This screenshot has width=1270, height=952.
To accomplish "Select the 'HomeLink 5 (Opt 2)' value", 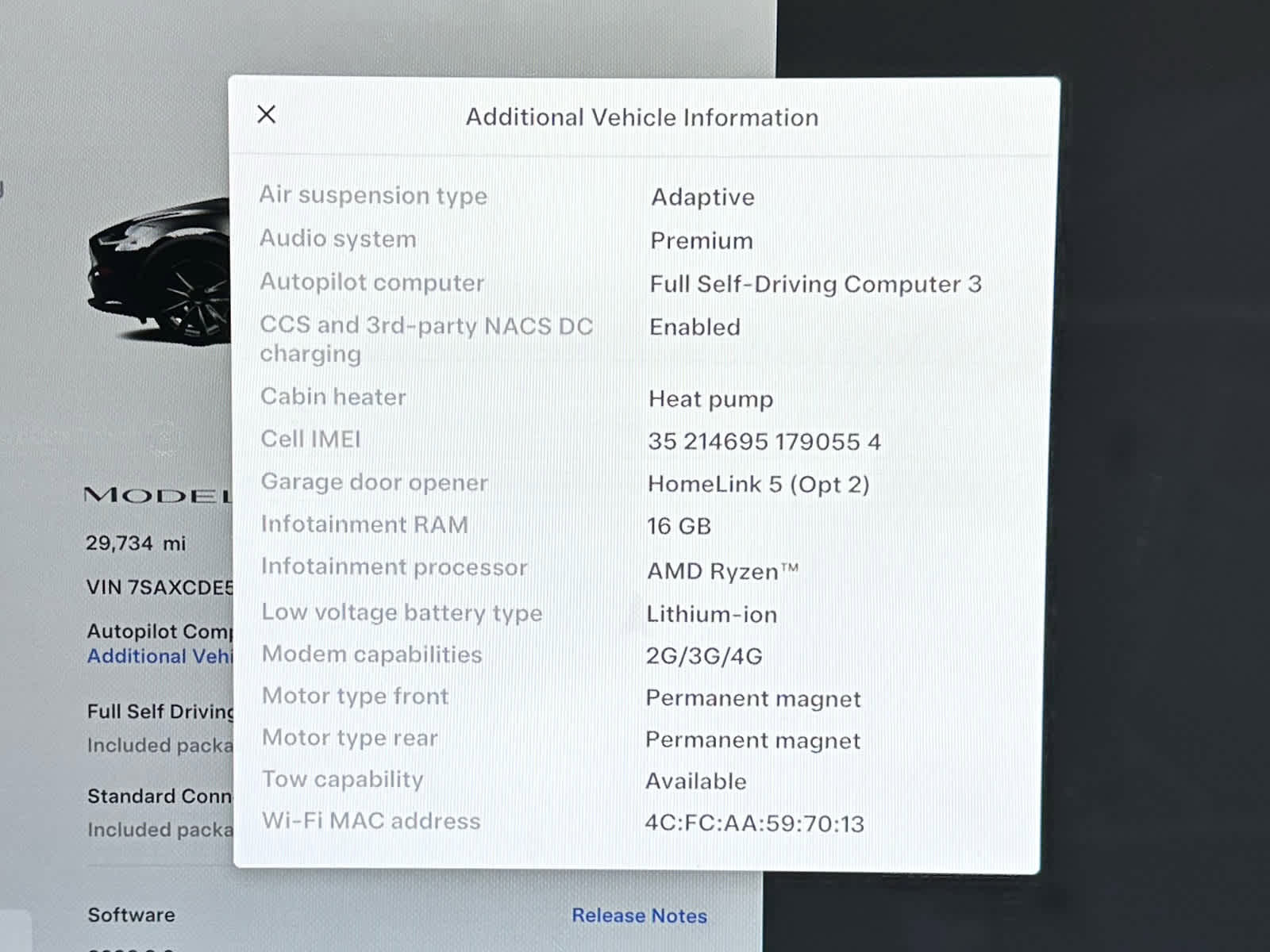I will [x=758, y=484].
